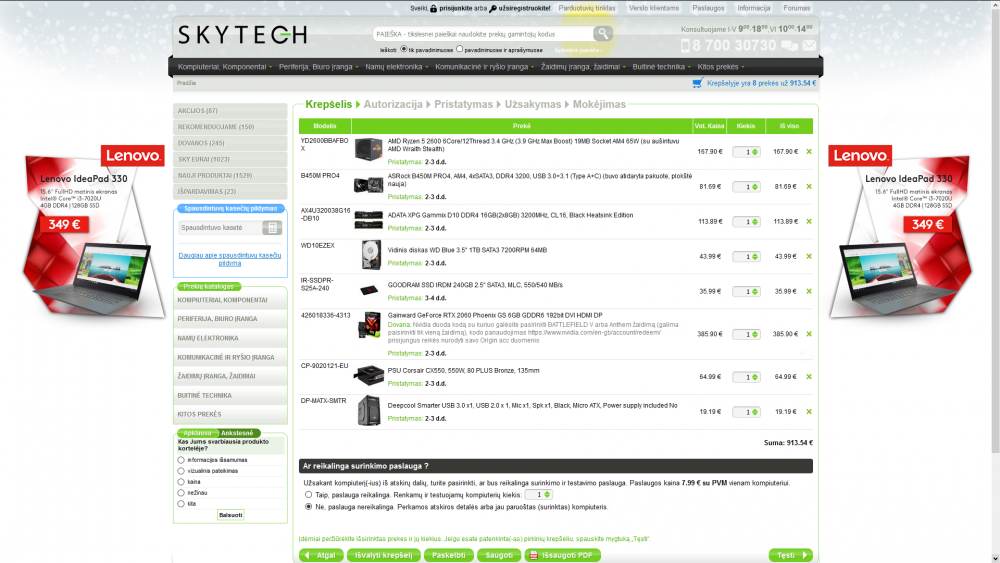The width and height of the screenshot is (1000, 563).
Task: Open GOODRAM SSD thumbnail
Action: click(369, 291)
